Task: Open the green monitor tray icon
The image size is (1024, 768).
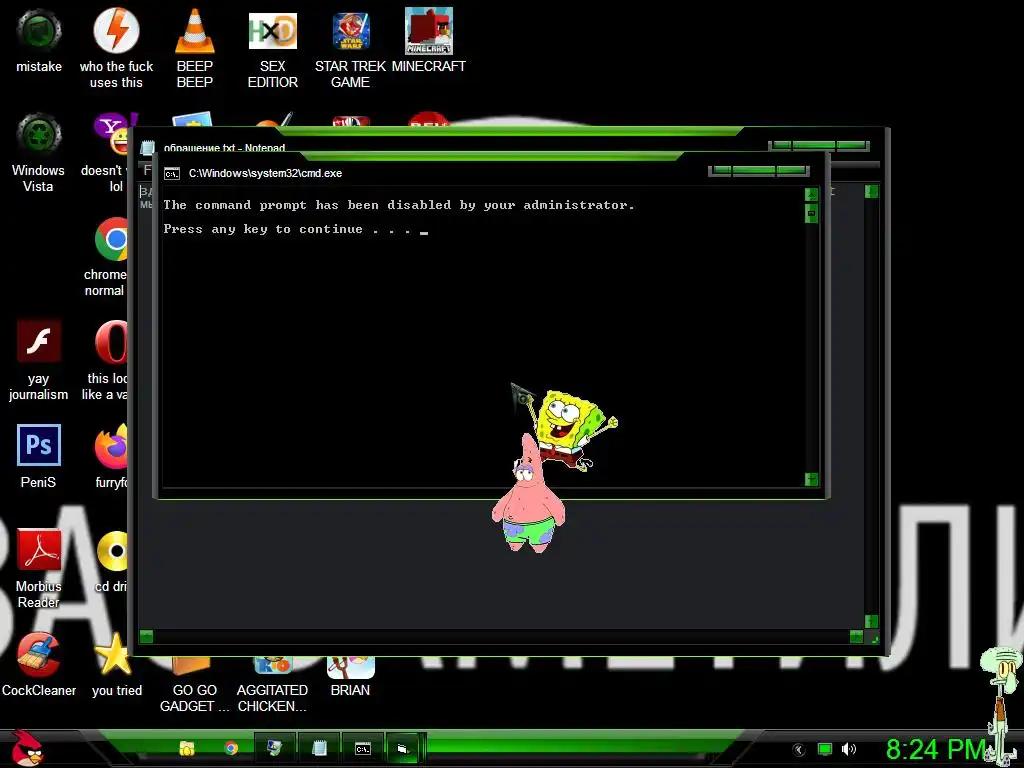Action: 825,750
